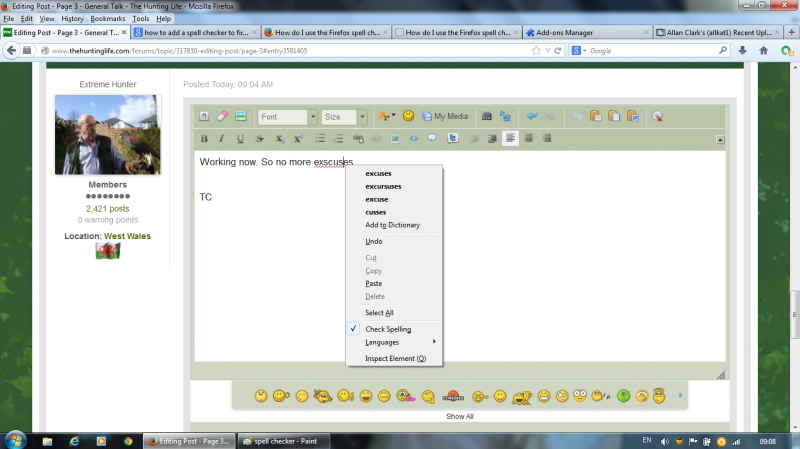The height and width of the screenshot is (449, 800).
Task: Click the page vertical scrollbar thumb
Action: (795, 314)
